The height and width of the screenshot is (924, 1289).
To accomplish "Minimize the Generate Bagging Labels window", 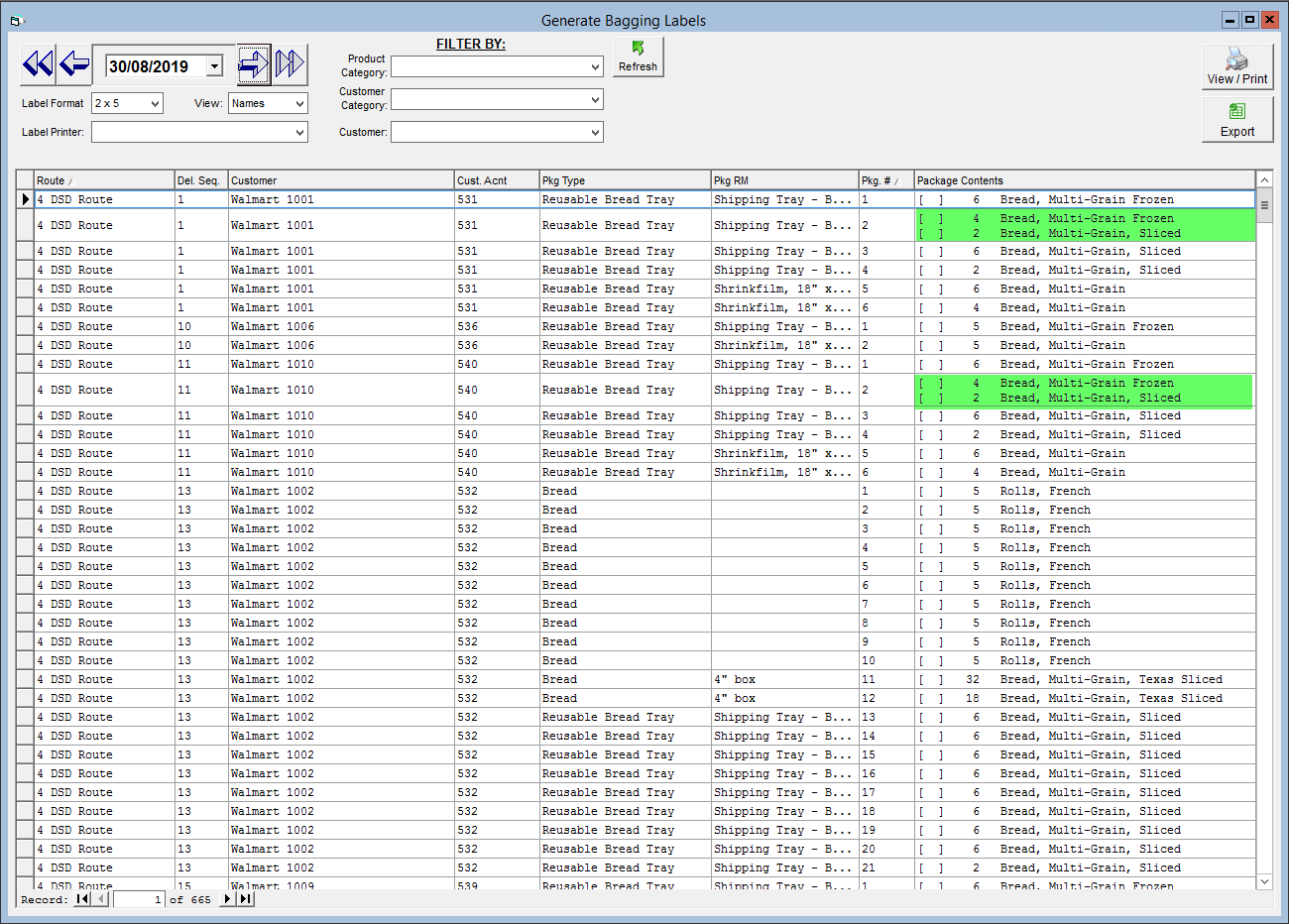I will [1230, 20].
